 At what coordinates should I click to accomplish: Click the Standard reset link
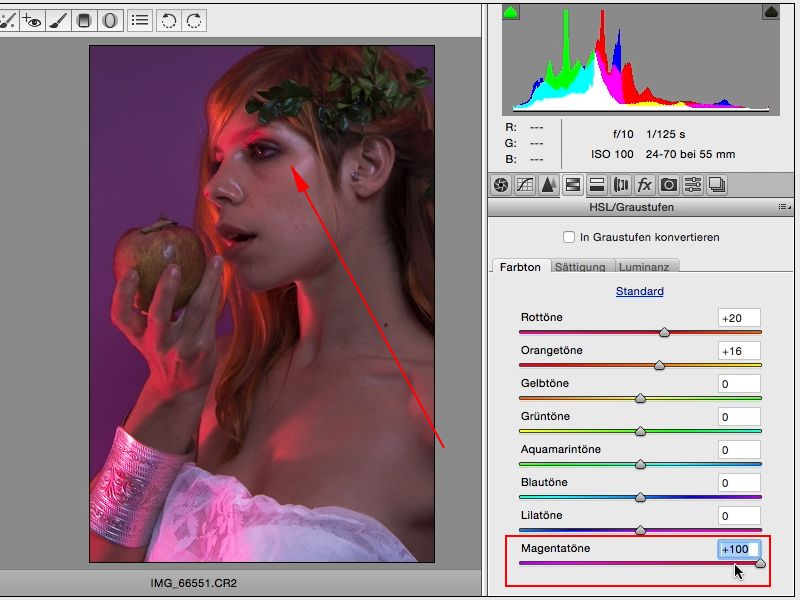point(639,291)
